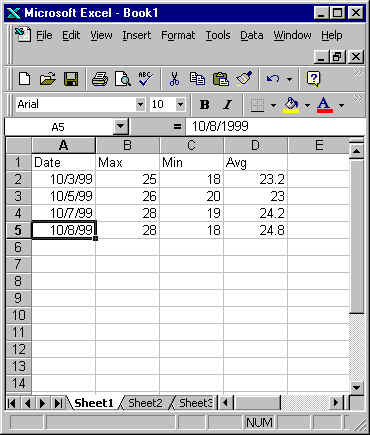Open the Format menu
370x435 pixels.
tap(178, 35)
